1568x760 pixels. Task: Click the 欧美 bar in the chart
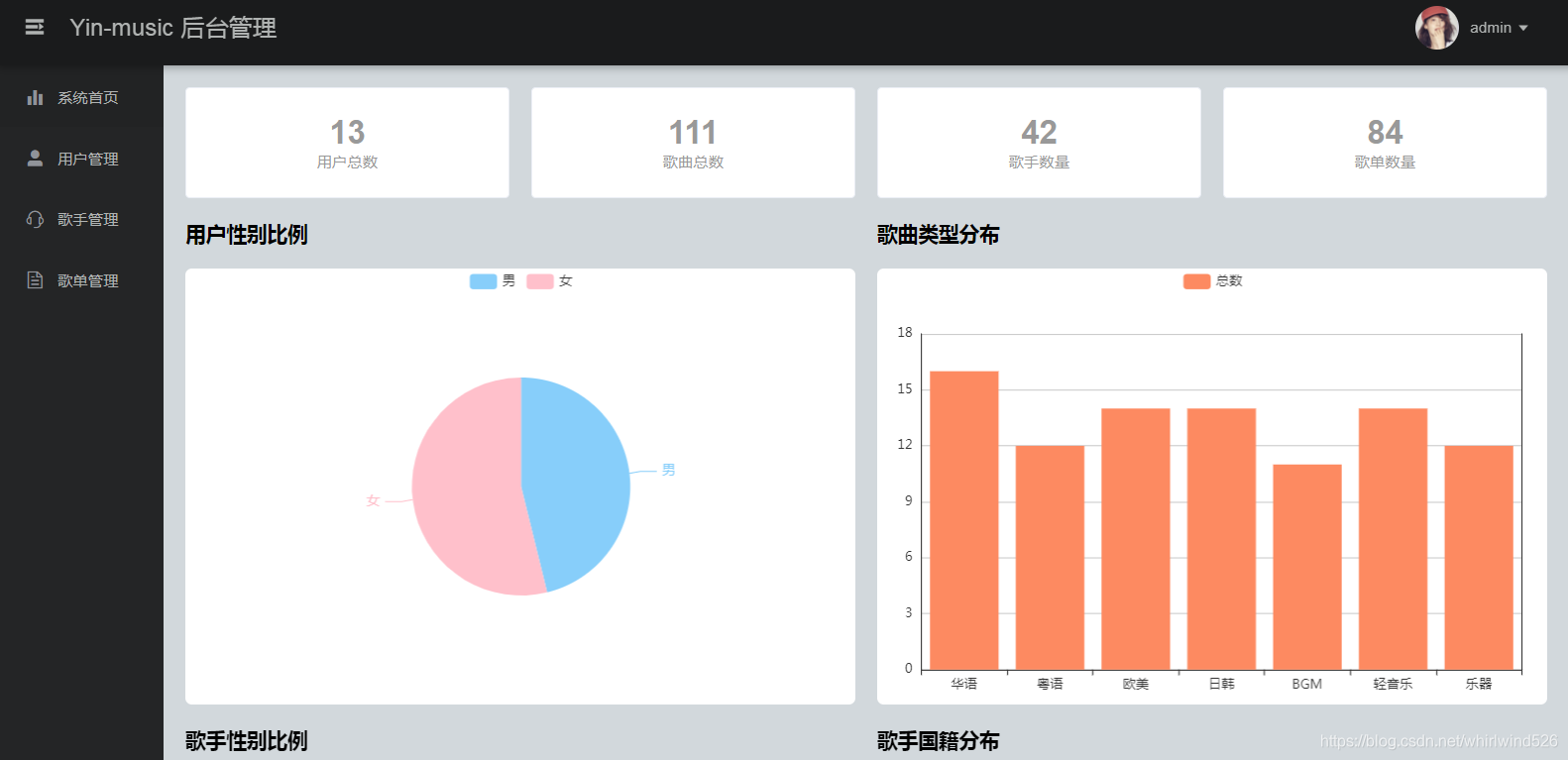click(1136, 539)
